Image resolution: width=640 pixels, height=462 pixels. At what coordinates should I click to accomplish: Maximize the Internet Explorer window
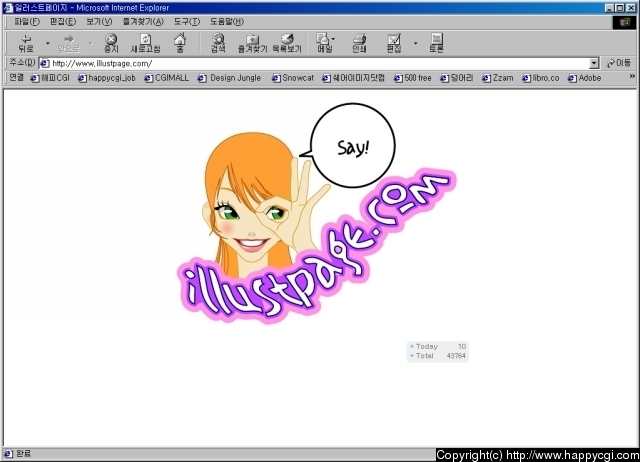click(620, 8)
